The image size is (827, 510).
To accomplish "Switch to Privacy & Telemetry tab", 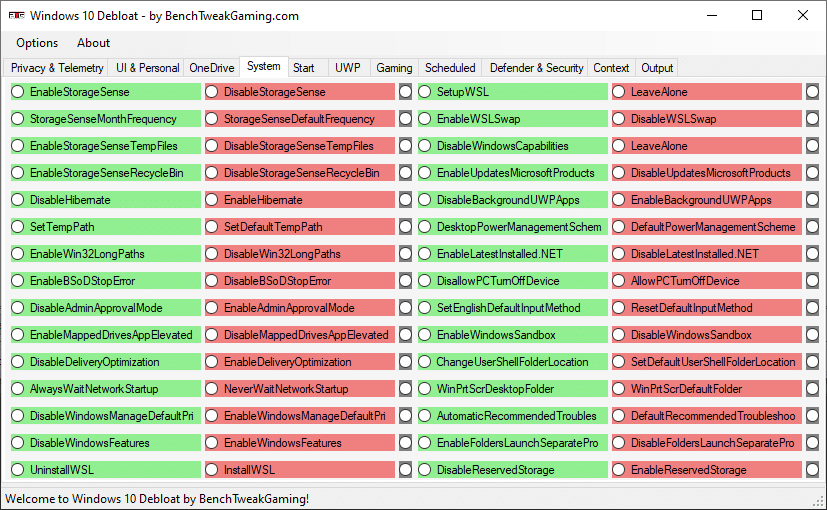I will [57, 68].
